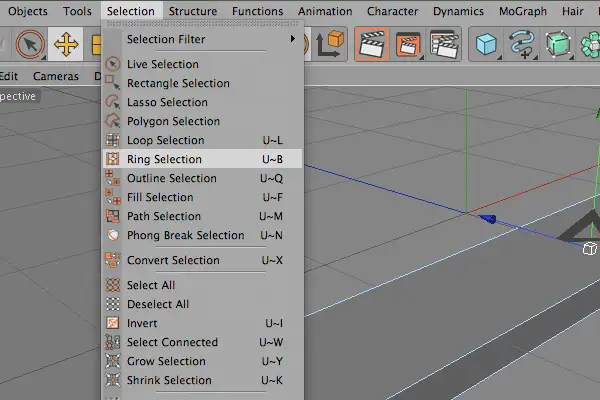
Task: Open the viewport Cameras menu
Action: (x=56, y=76)
